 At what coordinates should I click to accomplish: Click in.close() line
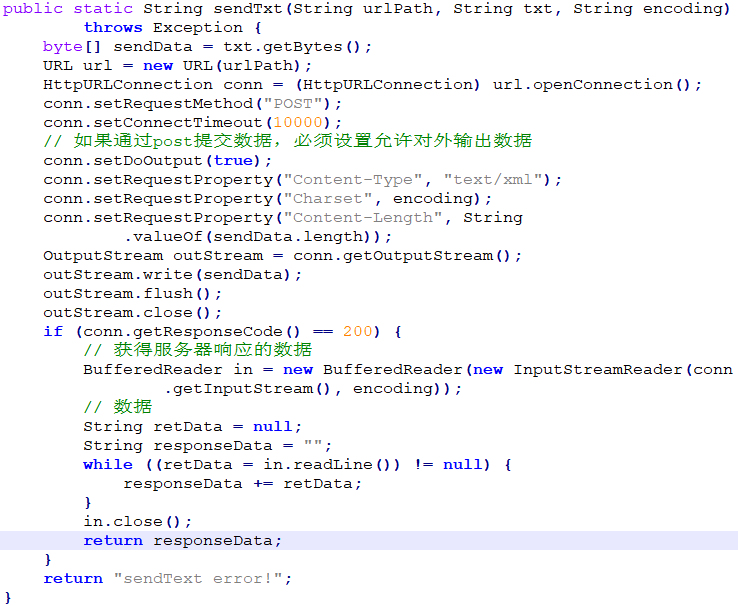click(137, 522)
